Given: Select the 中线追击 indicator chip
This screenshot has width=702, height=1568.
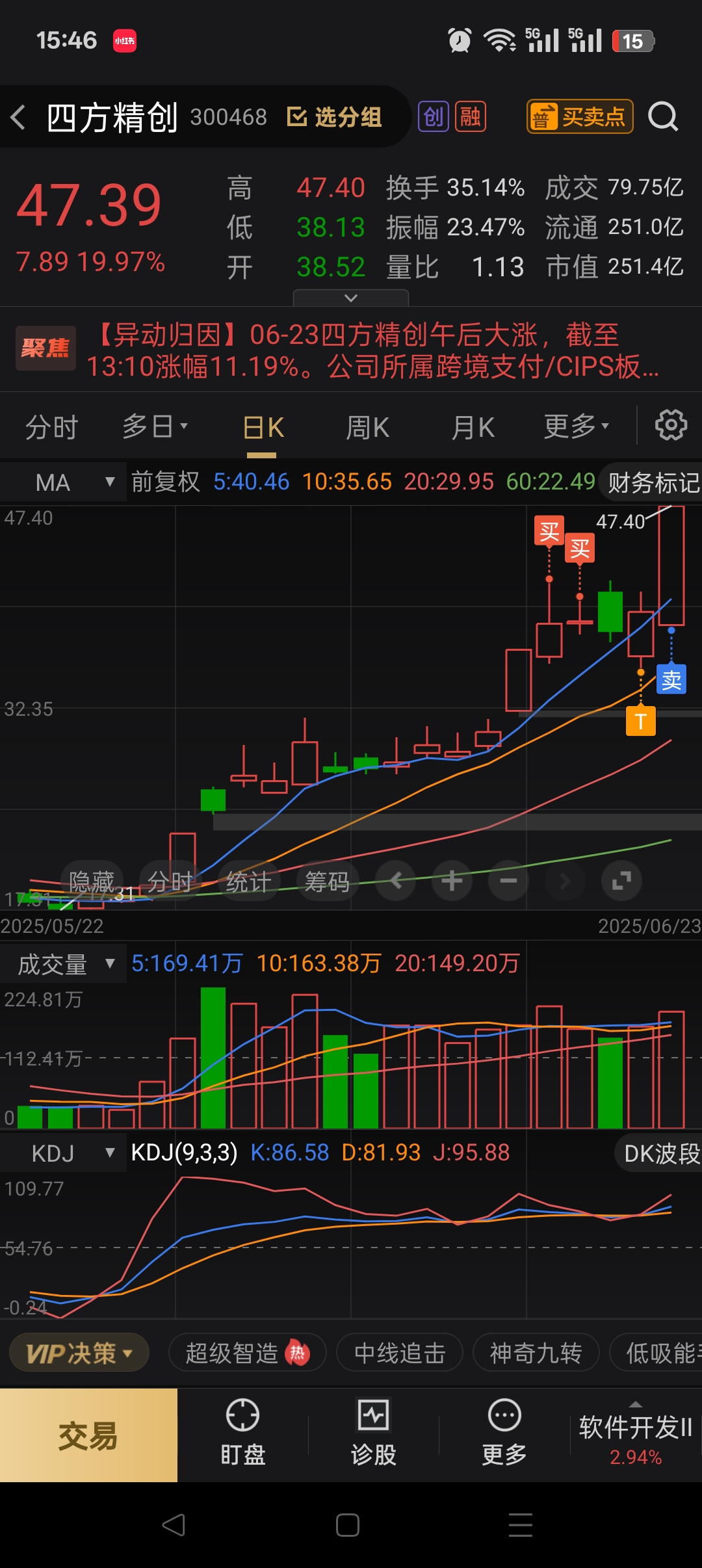Looking at the screenshot, I should 400,1353.
